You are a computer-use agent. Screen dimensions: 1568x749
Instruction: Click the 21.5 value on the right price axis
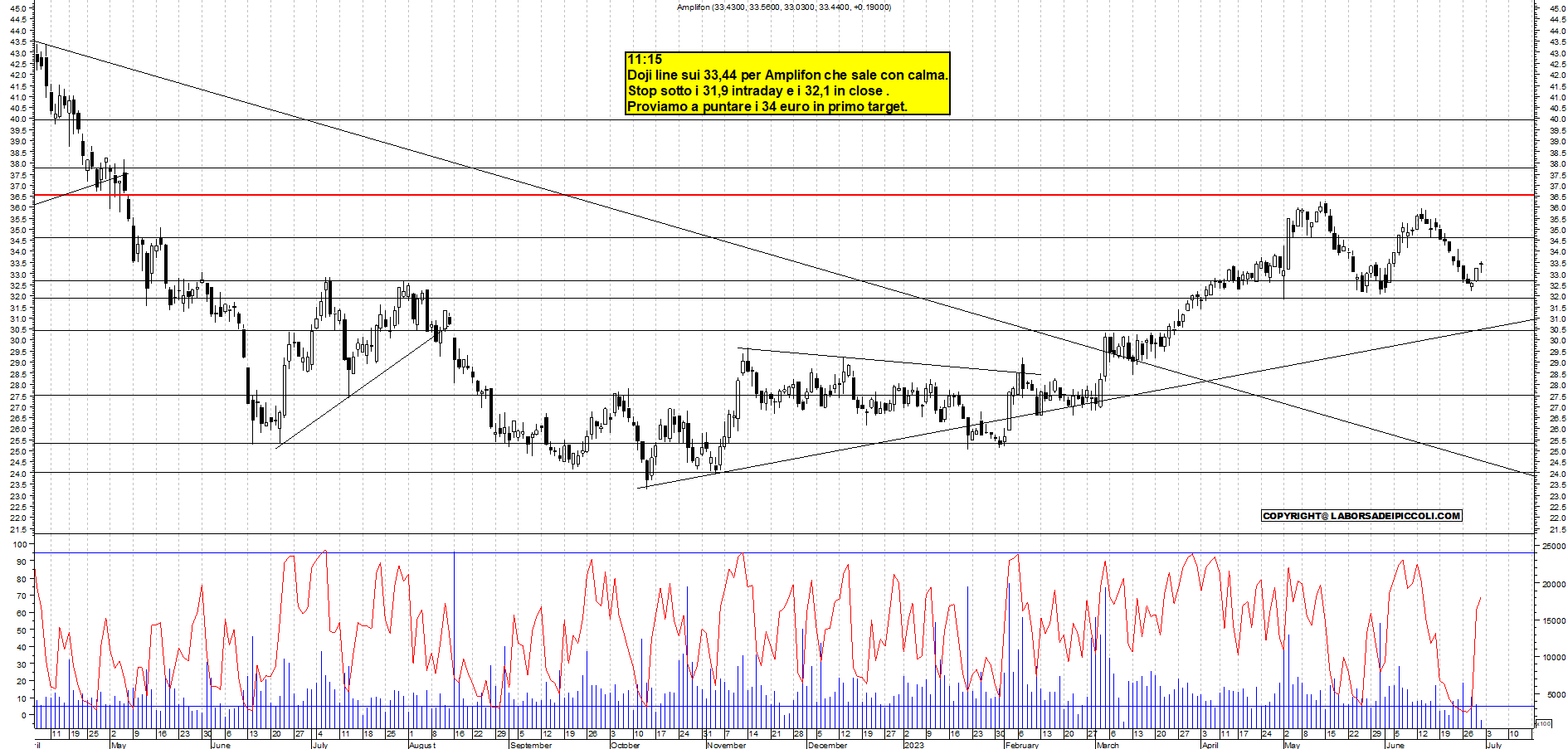tap(1556, 529)
